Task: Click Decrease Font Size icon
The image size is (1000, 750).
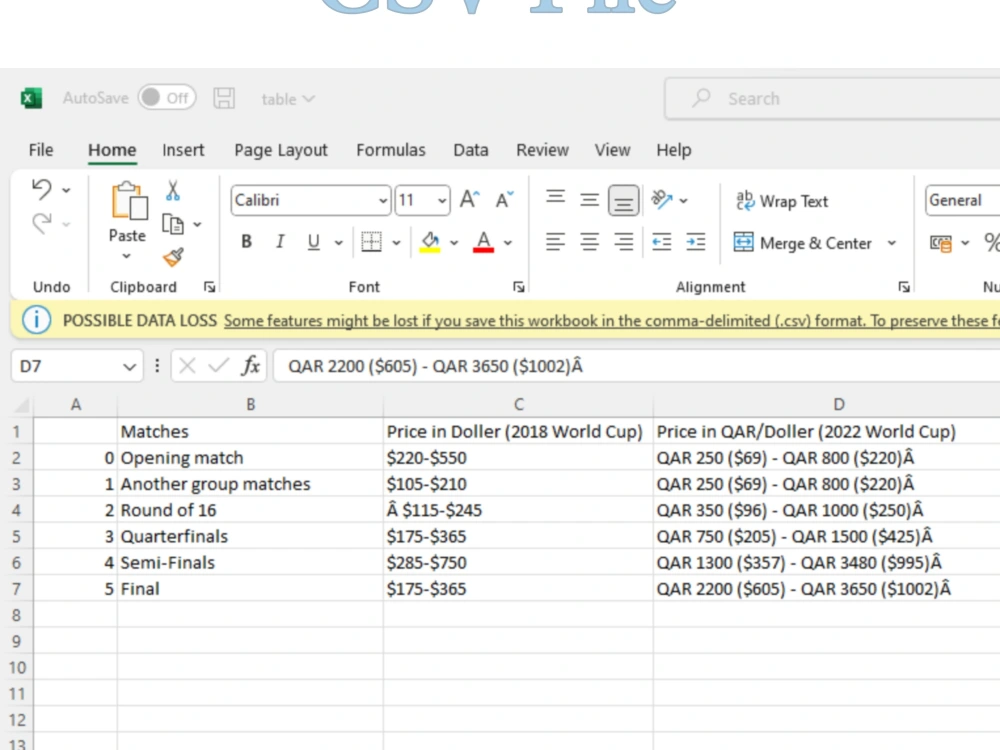Action: (x=504, y=200)
